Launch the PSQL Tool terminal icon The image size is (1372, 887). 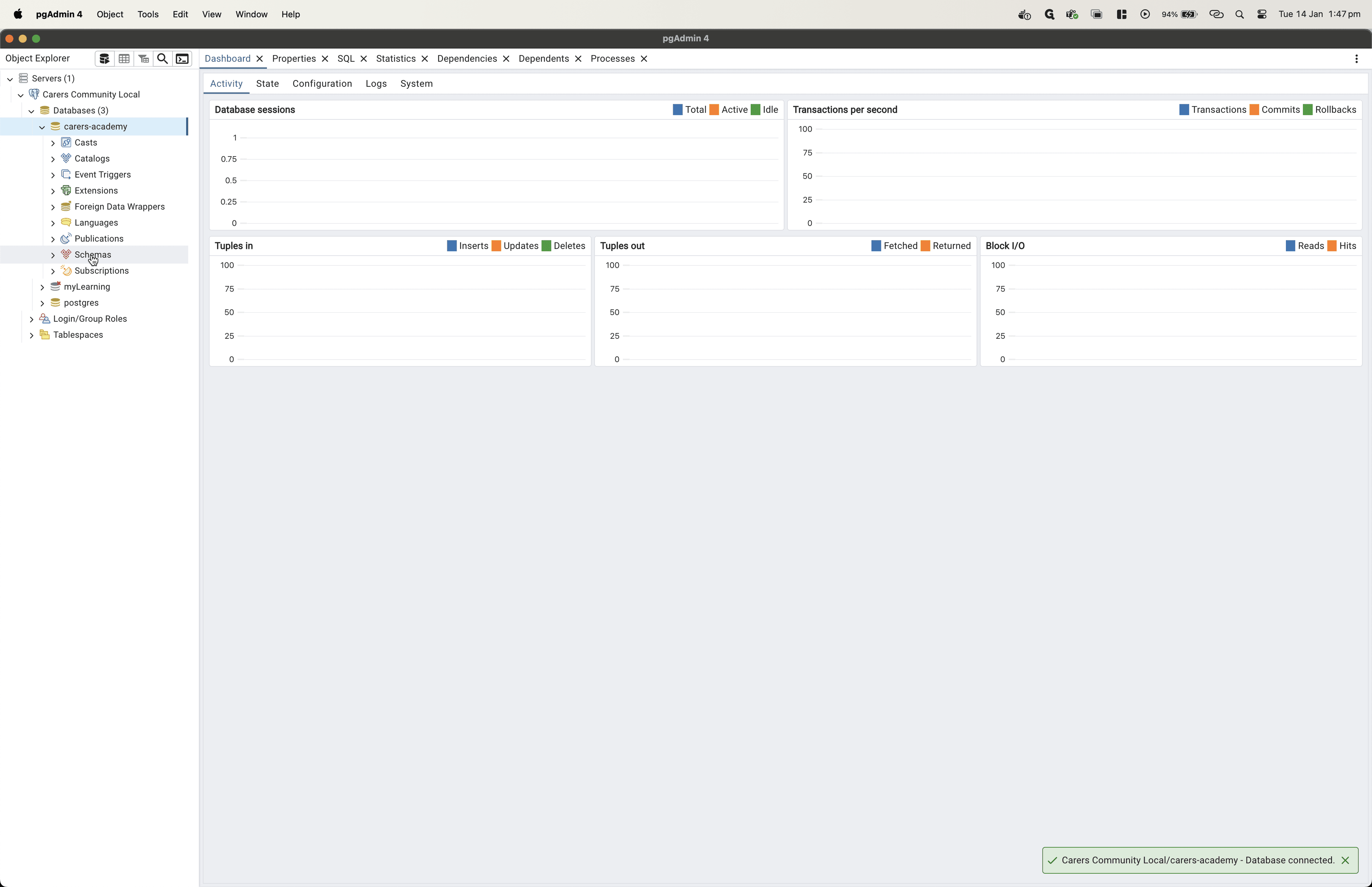tap(183, 59)
